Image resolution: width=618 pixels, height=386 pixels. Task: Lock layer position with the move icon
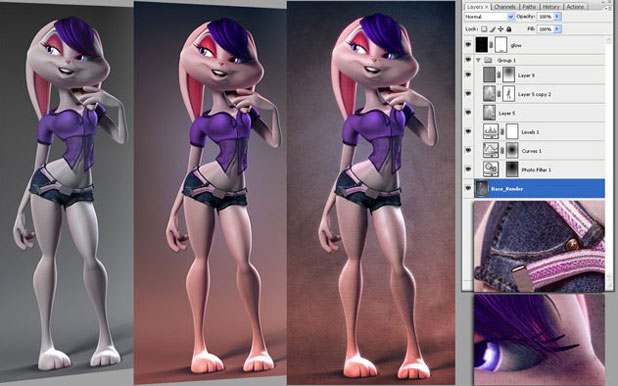coord(501,29)
